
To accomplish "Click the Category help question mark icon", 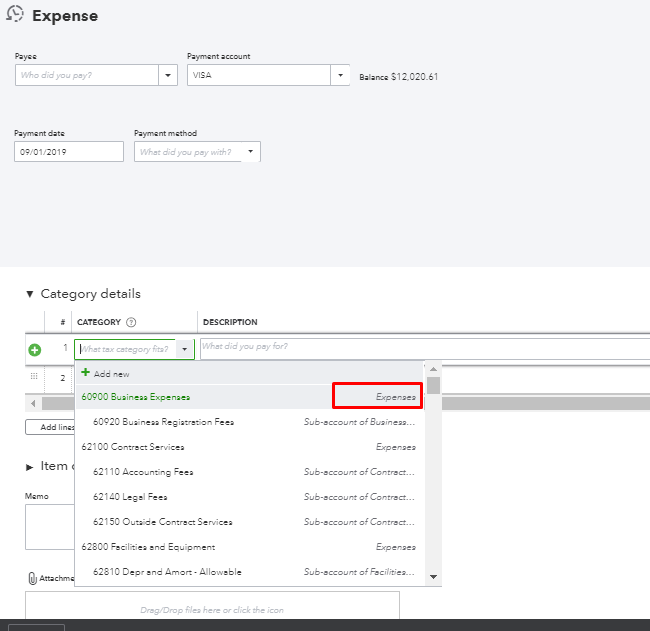I will point(131,322).
